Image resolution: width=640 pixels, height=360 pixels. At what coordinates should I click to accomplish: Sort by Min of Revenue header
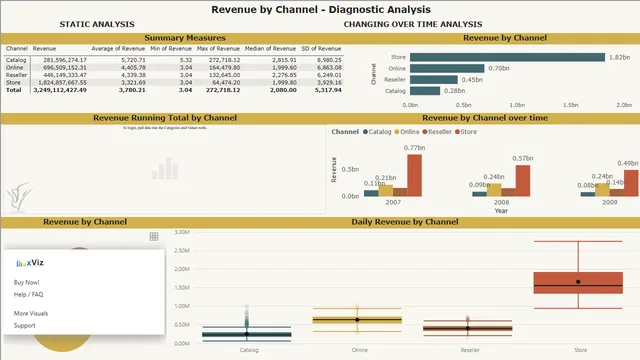pos(171,49)
